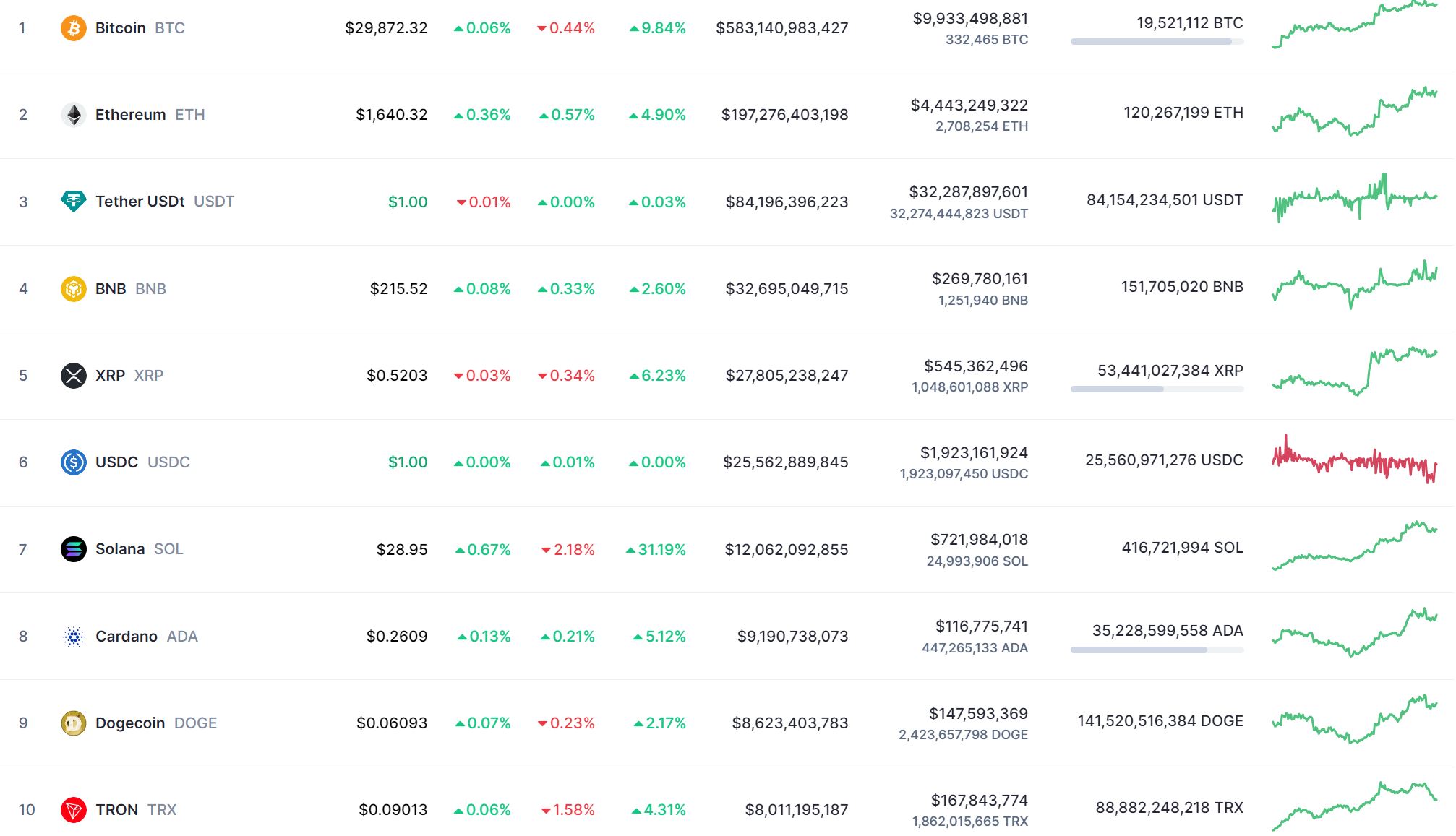This screenshot has height=836, width=1456.
Task: Click the XRP logo icon
Action: click(73, 376)
